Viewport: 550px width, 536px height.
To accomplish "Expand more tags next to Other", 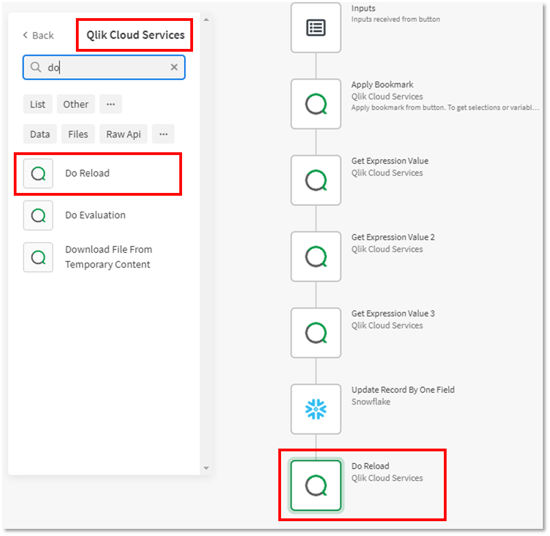I will click(110, 104).
